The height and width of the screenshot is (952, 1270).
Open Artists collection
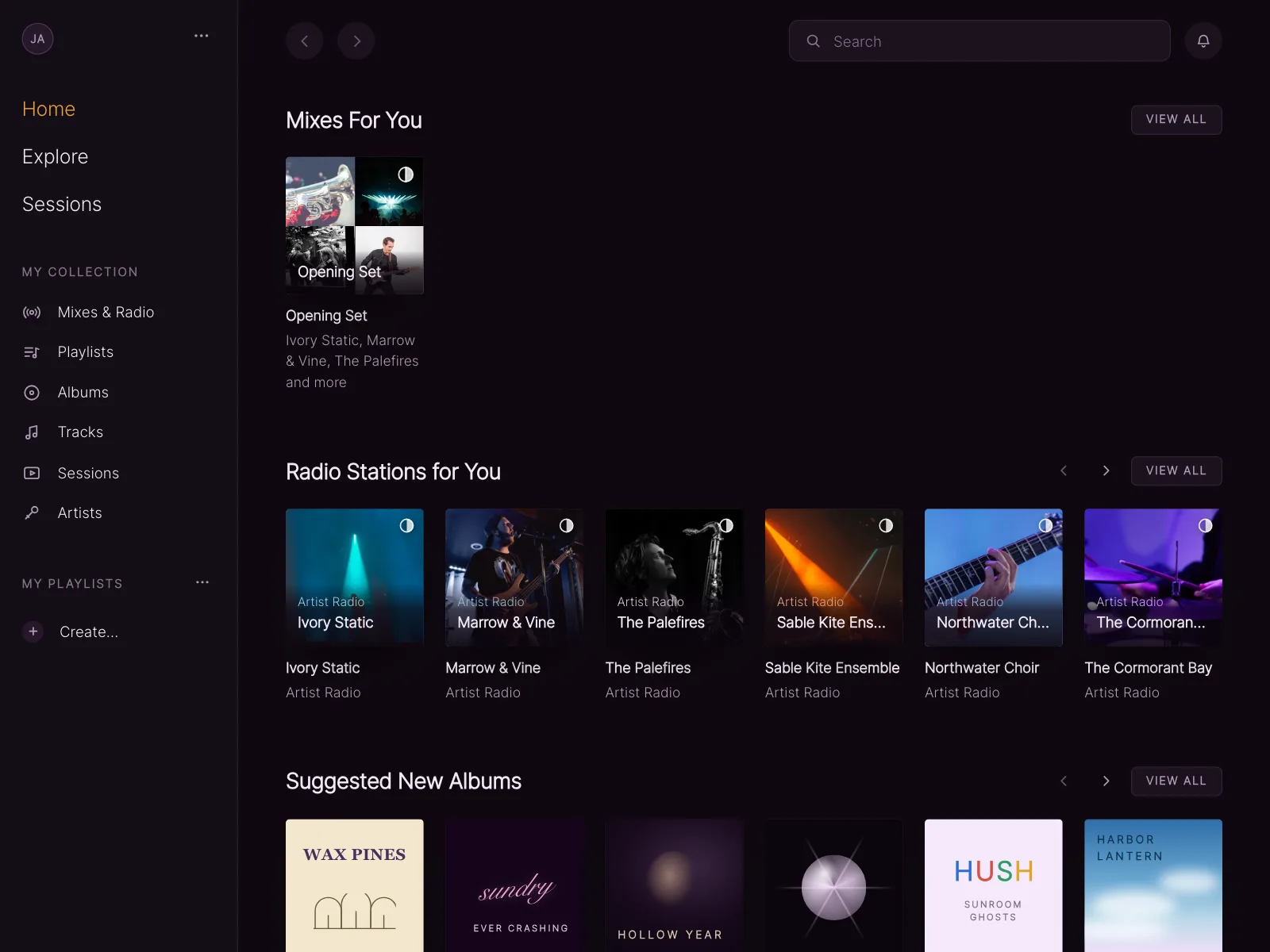(x=79, y=513)
